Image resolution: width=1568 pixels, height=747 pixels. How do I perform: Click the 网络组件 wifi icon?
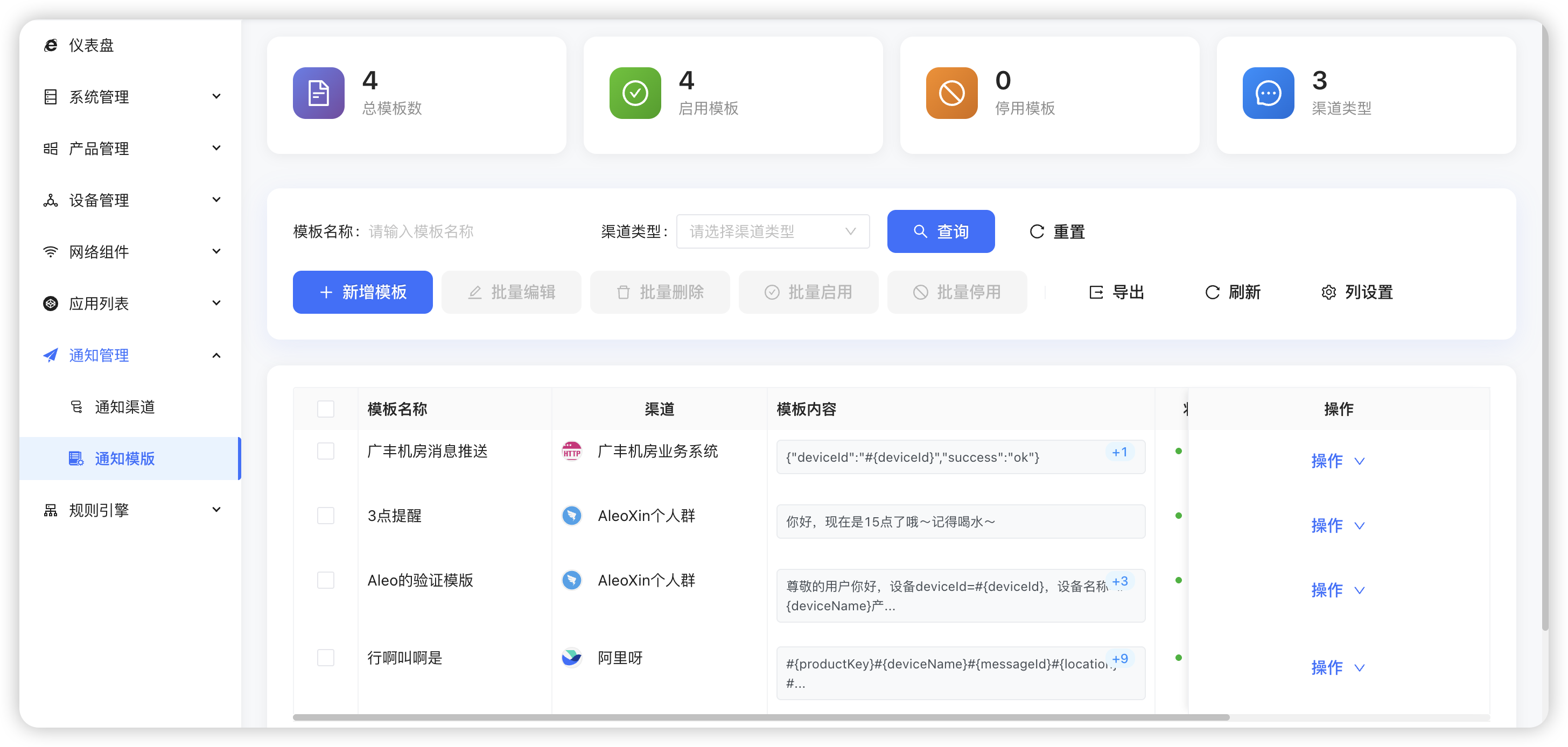(51, 251)
